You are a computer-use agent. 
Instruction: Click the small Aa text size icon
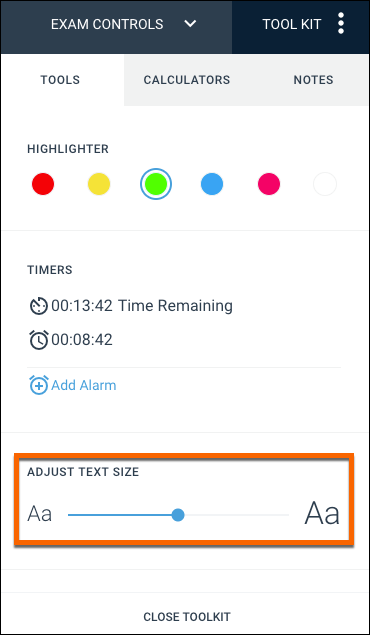point(39,515)
